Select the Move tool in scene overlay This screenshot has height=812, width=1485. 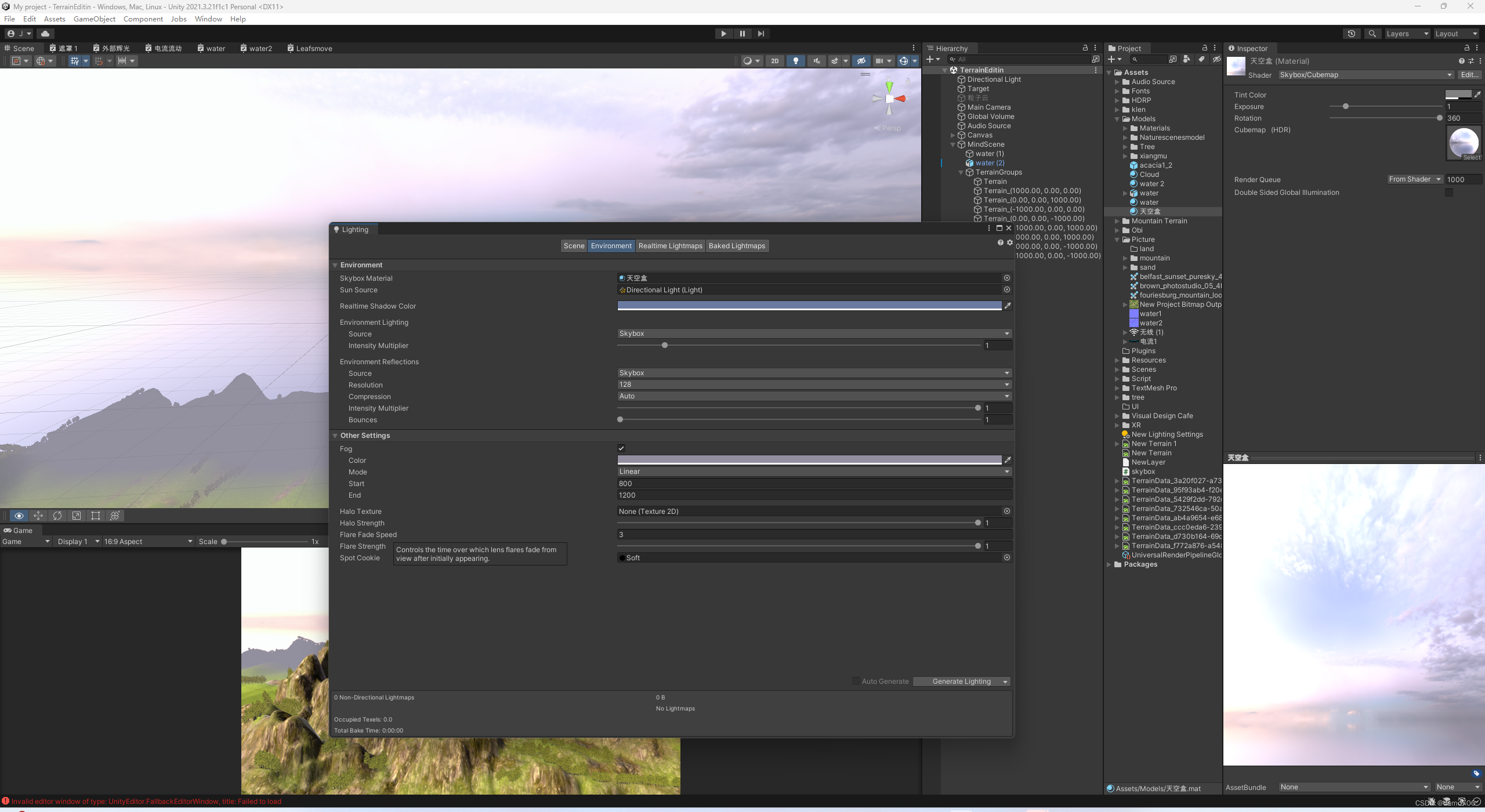coord(38,516)
